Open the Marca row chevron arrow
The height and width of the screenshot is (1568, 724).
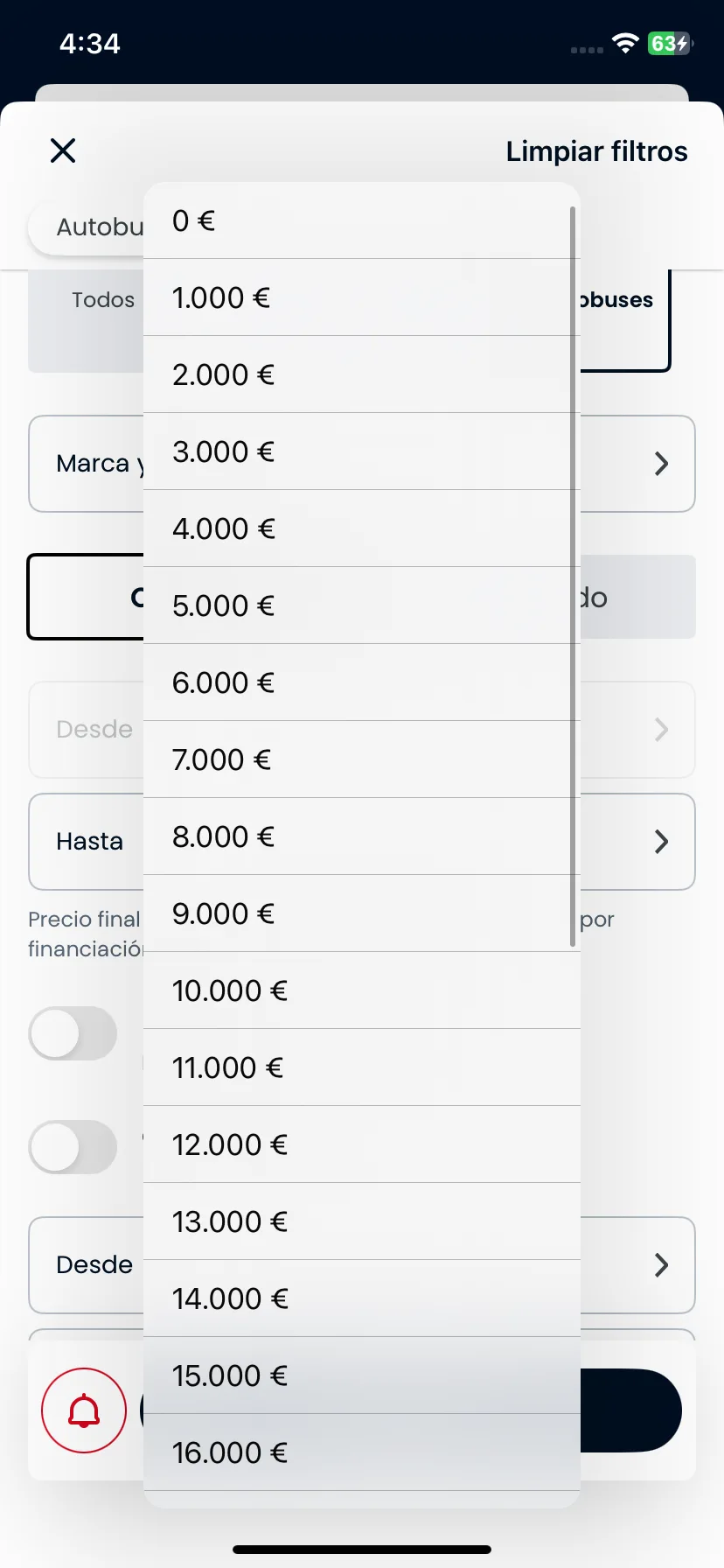(661, 464)
